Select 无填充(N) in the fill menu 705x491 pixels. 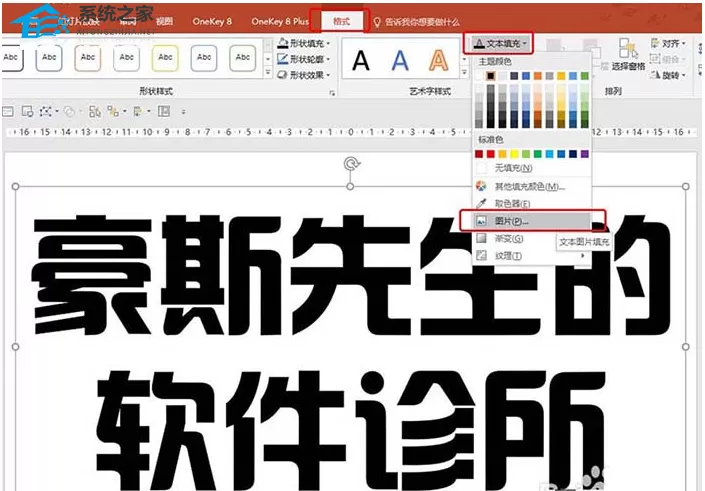pyautogui.click(x=531, y=168)
